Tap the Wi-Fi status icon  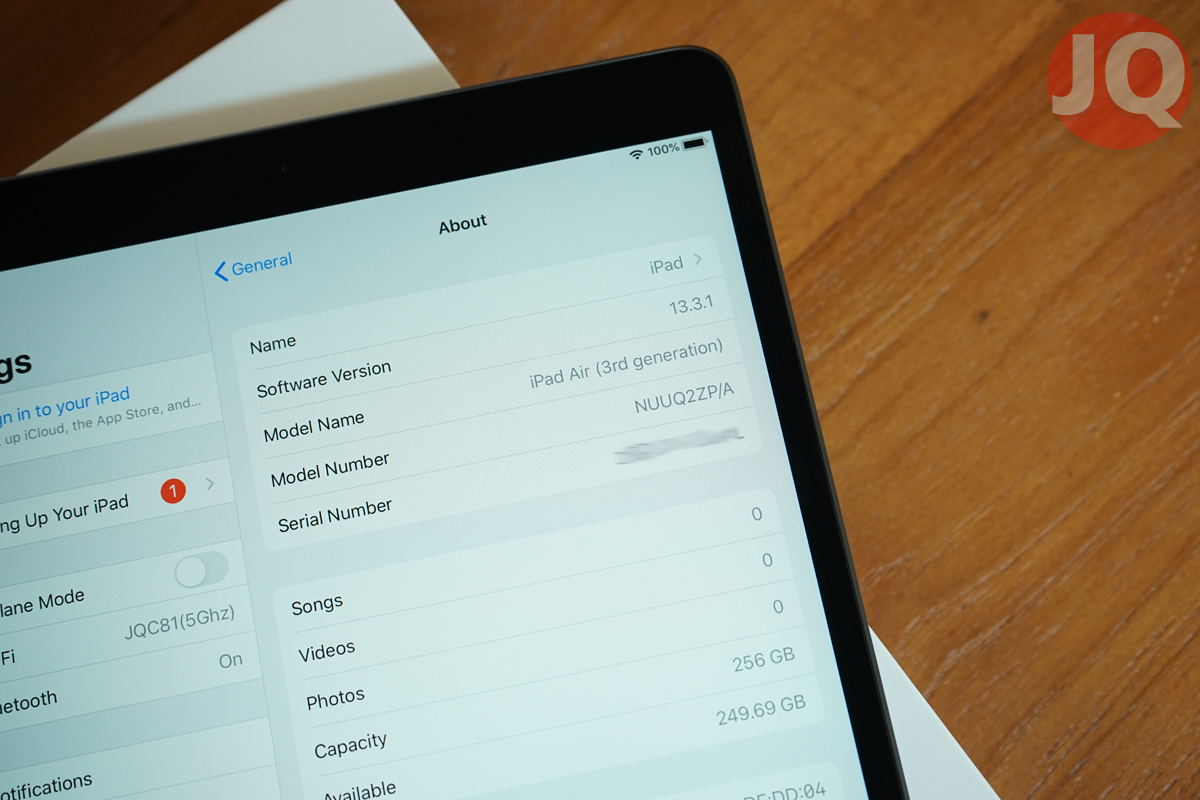pos(636,153)
